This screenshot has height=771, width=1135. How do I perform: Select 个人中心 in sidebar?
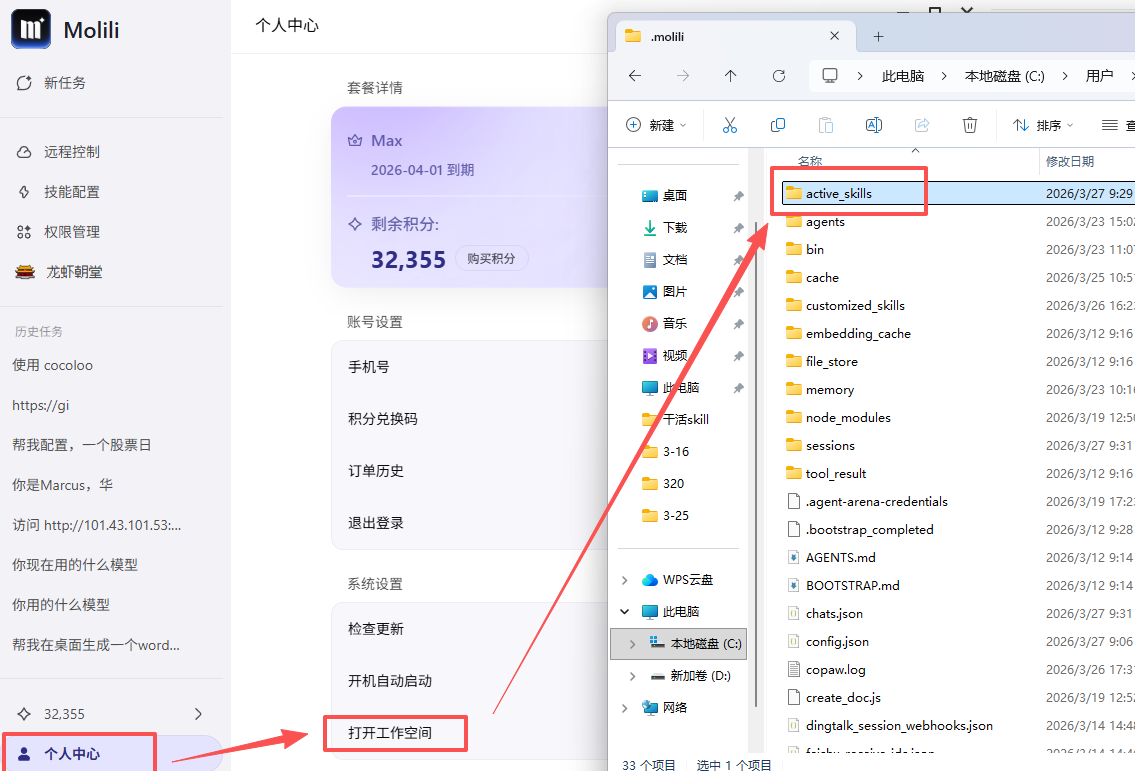(x=72, y=754)
